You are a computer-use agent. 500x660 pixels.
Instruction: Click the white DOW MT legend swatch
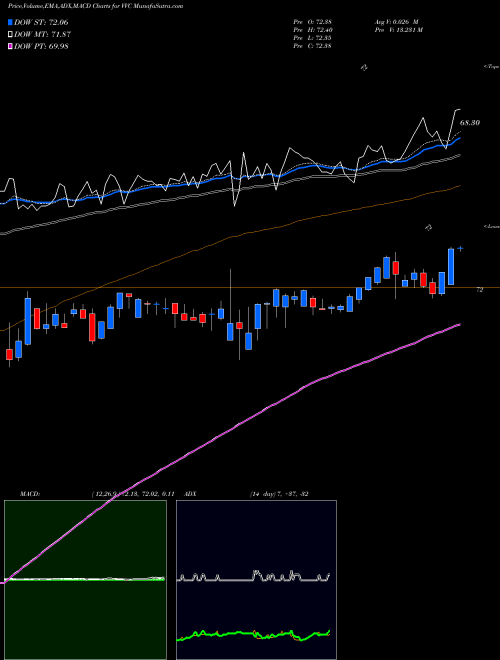coord(10,35)
